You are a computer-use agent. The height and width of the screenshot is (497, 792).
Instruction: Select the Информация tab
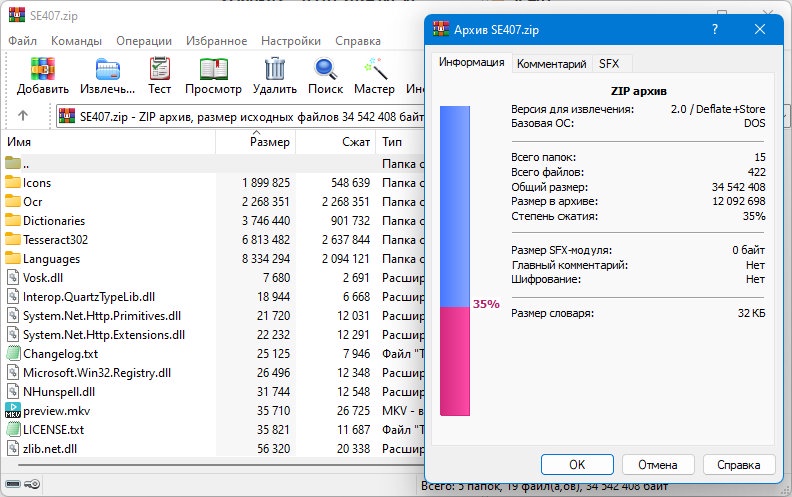point(471,62)
